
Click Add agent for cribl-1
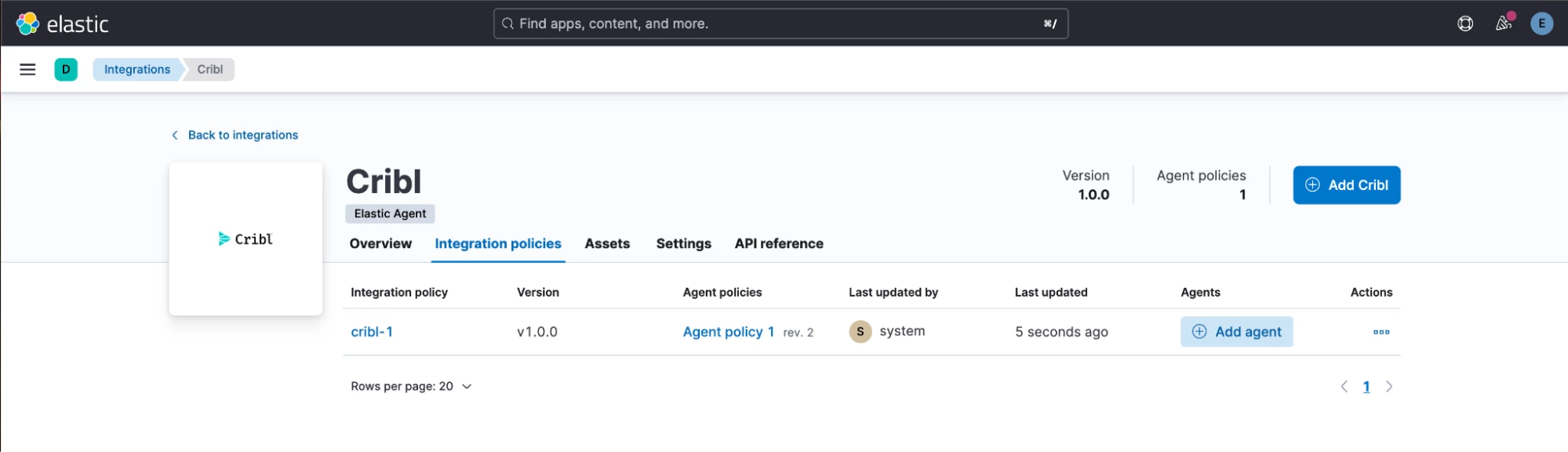(1236, 332)
